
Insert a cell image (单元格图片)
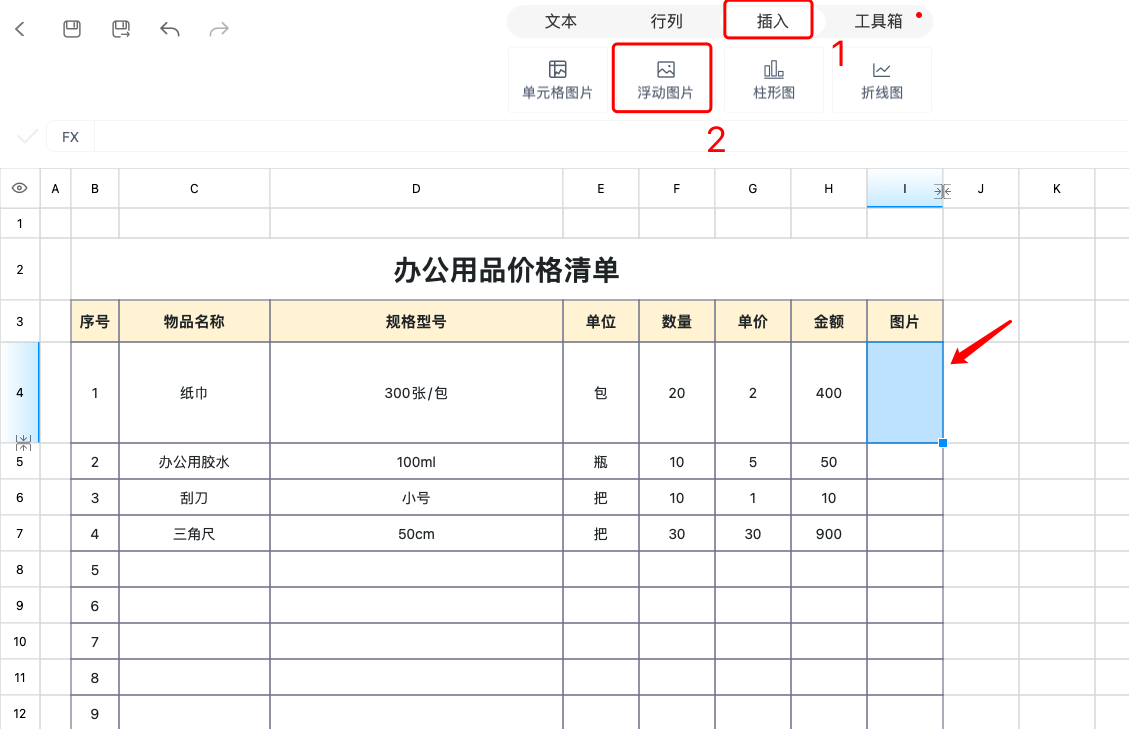pyautogui.click(x=557, y=79)
